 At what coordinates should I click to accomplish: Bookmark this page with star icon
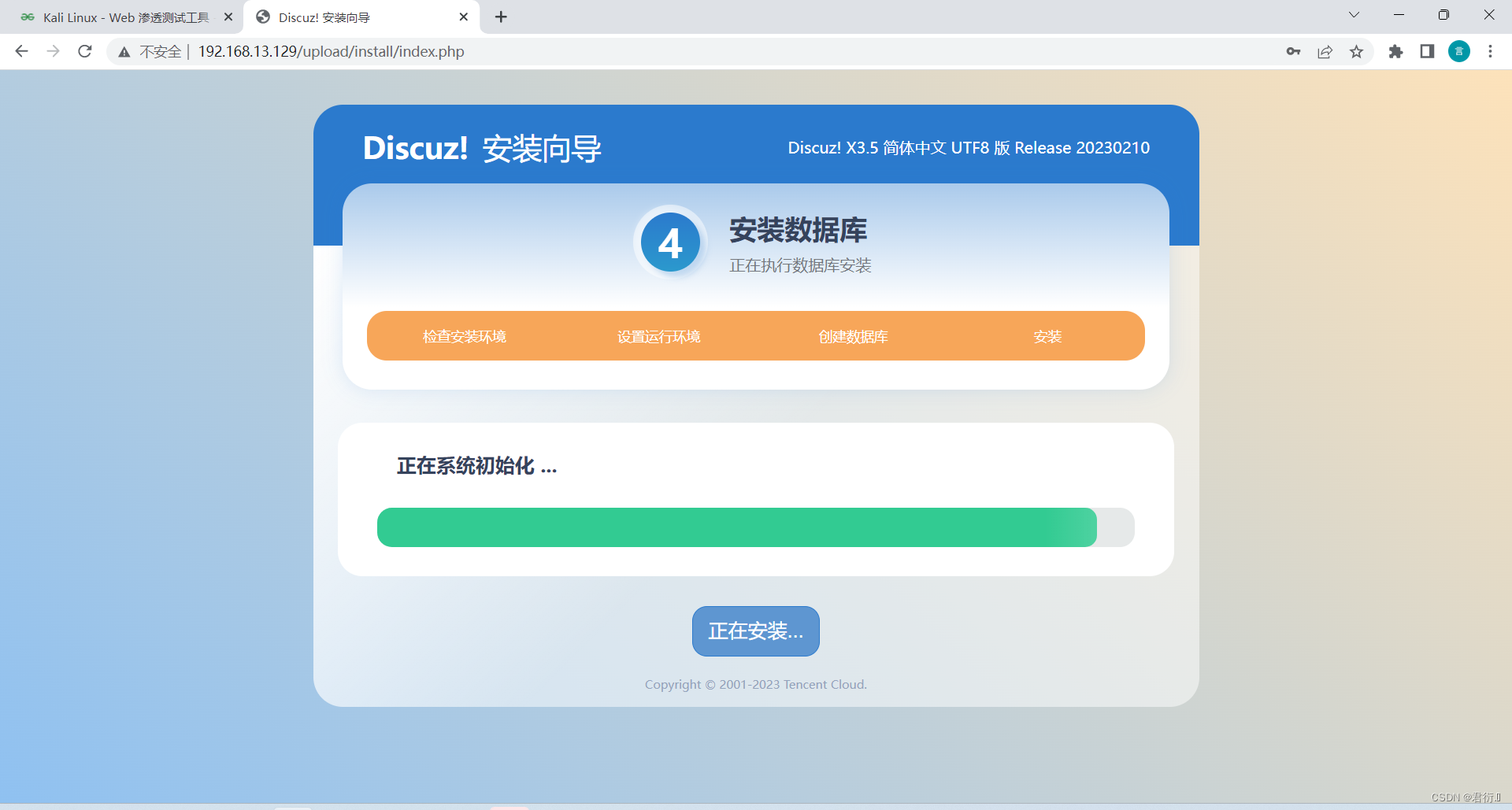[1356, 51]
